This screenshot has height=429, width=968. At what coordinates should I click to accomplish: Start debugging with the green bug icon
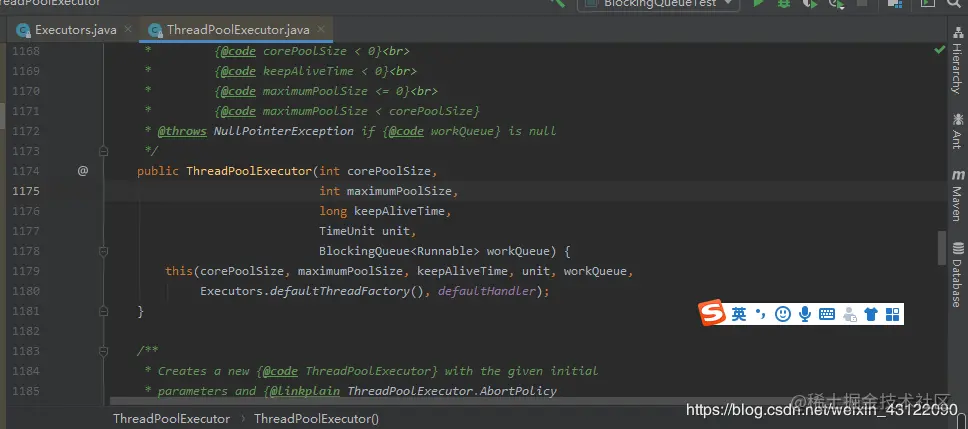pos(784,3)
